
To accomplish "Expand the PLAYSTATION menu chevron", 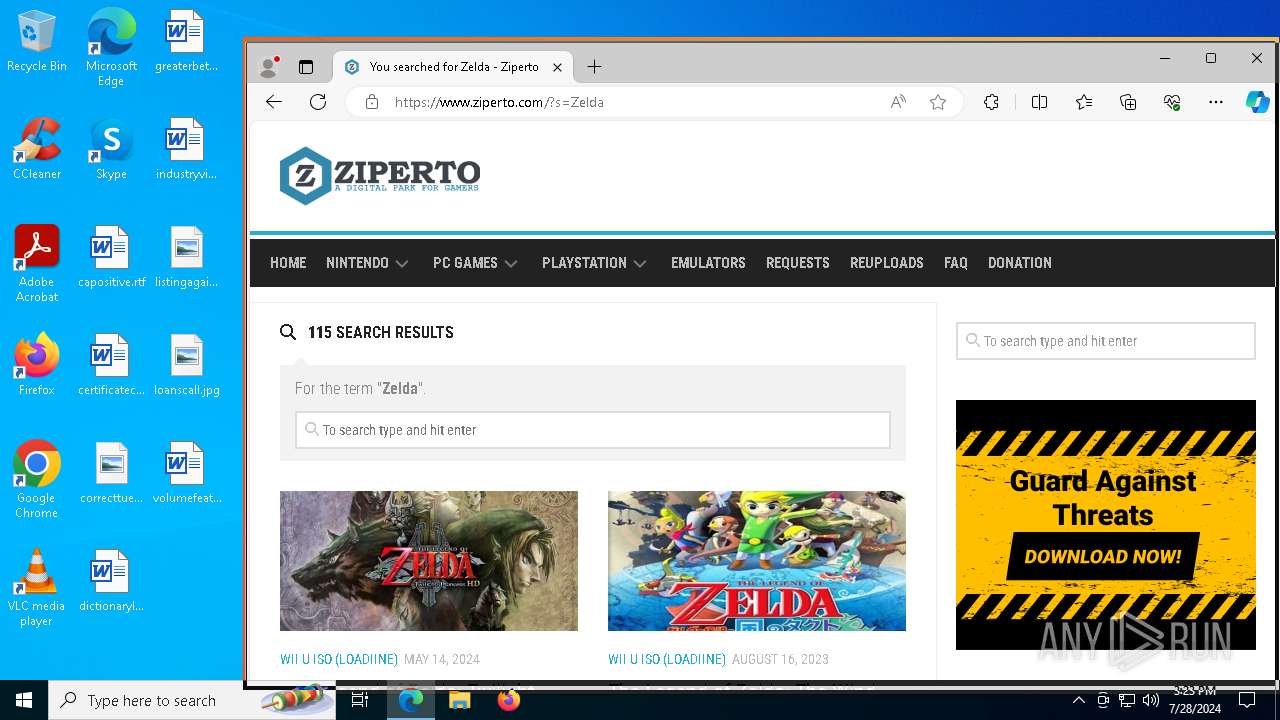I will [x=640, y=264].
